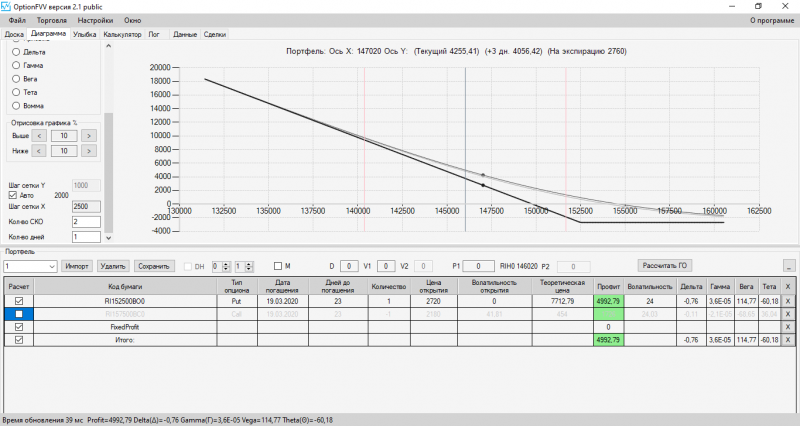The height and width of the screenshot is (426, 800).
Task: Click the right arrow next to Ниже value
Action: pos(89,151)
